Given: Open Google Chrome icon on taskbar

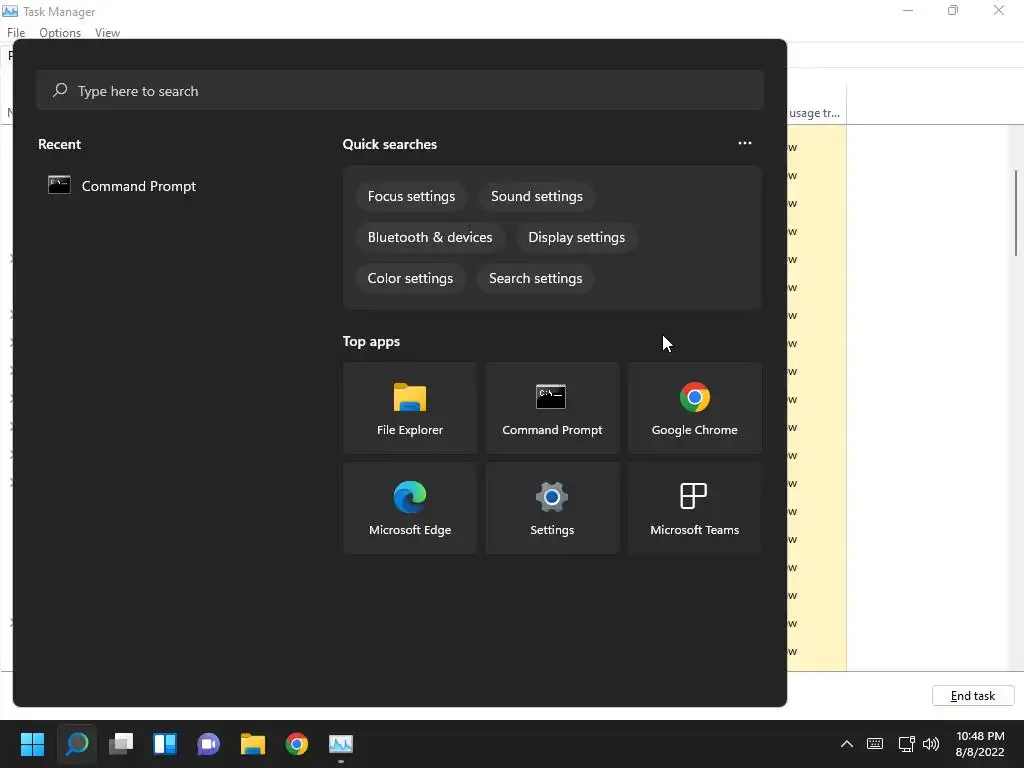Looking at the screenshot, I should 296,744.
